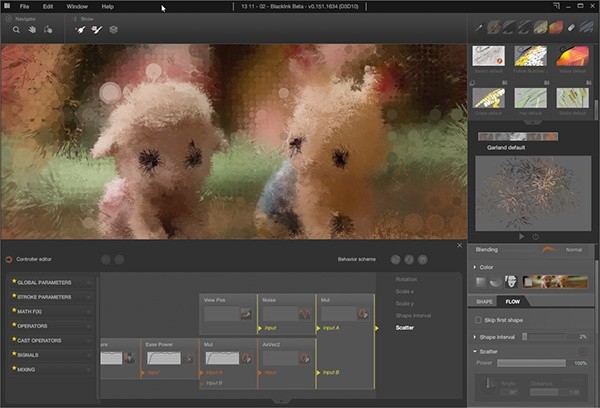This screenshot has width=600, height=408.
Task: Click the rotate canvas navigate icon
Action: (x=48, y=29)
